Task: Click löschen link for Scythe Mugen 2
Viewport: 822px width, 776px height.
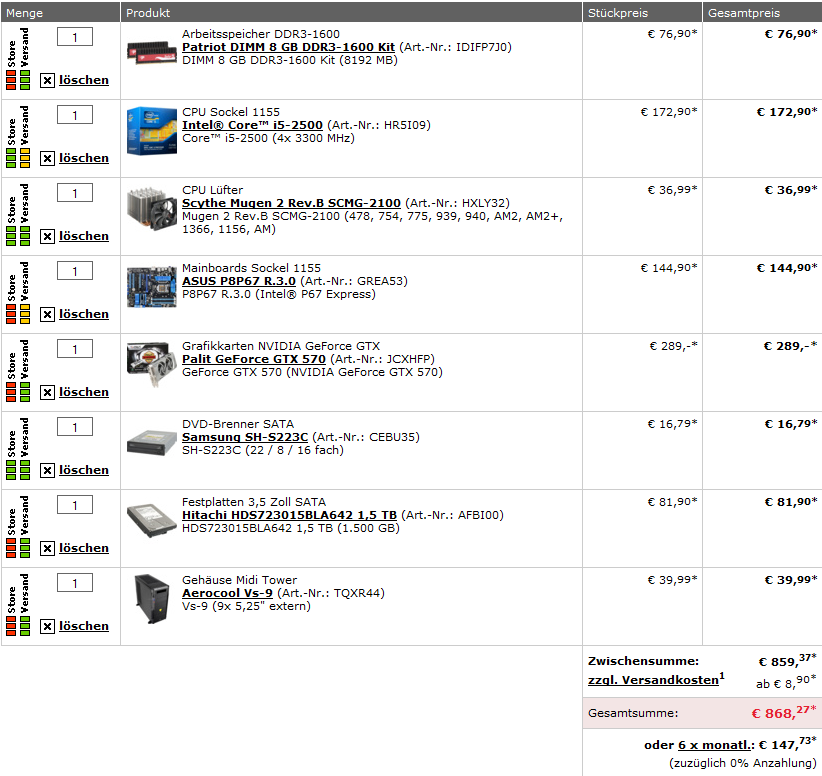Action: pos(84,236)
